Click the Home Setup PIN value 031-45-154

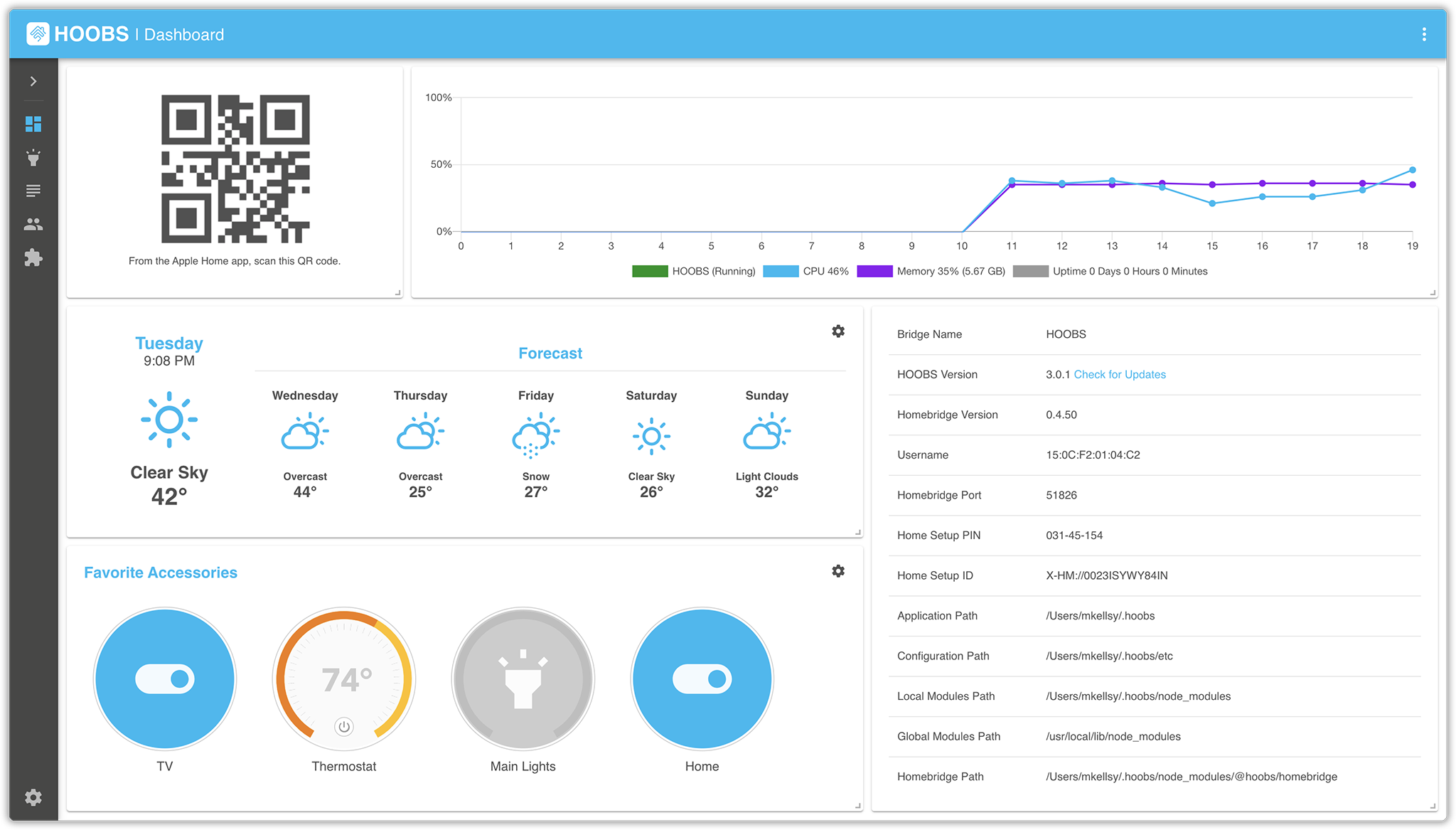(x=1074, y=536)
